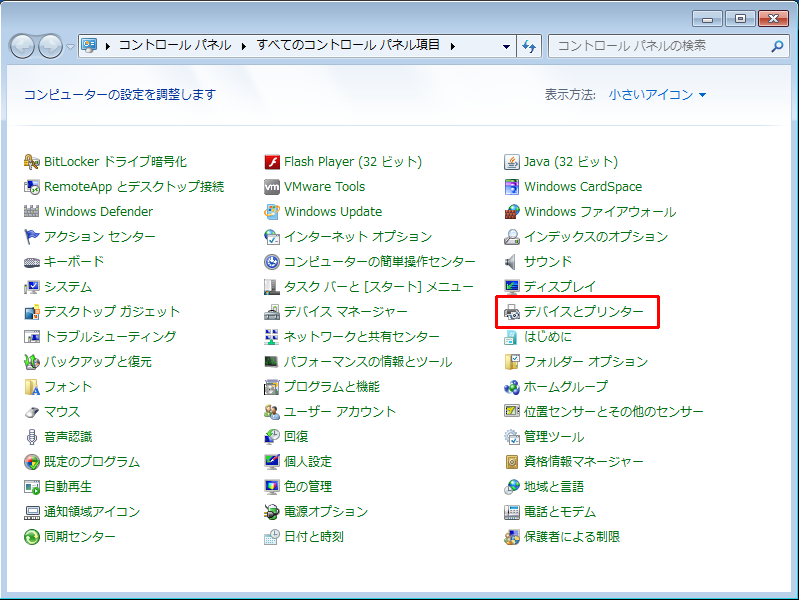Open the 音声認識 microphone icon
Viewport: 799px width, 600px height.
pos(32,437)
